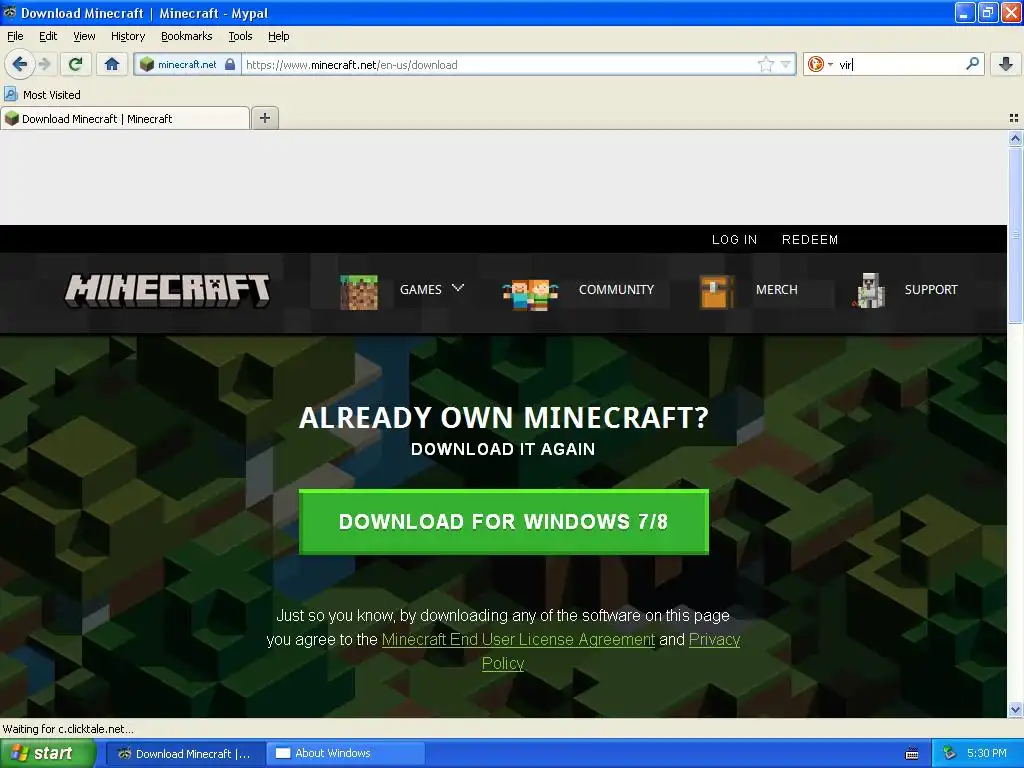The height and width of the screenshot is (768, 1024).
Task: Click the 5:30 PM taskbar clock
Action: [x=986, y=753]
